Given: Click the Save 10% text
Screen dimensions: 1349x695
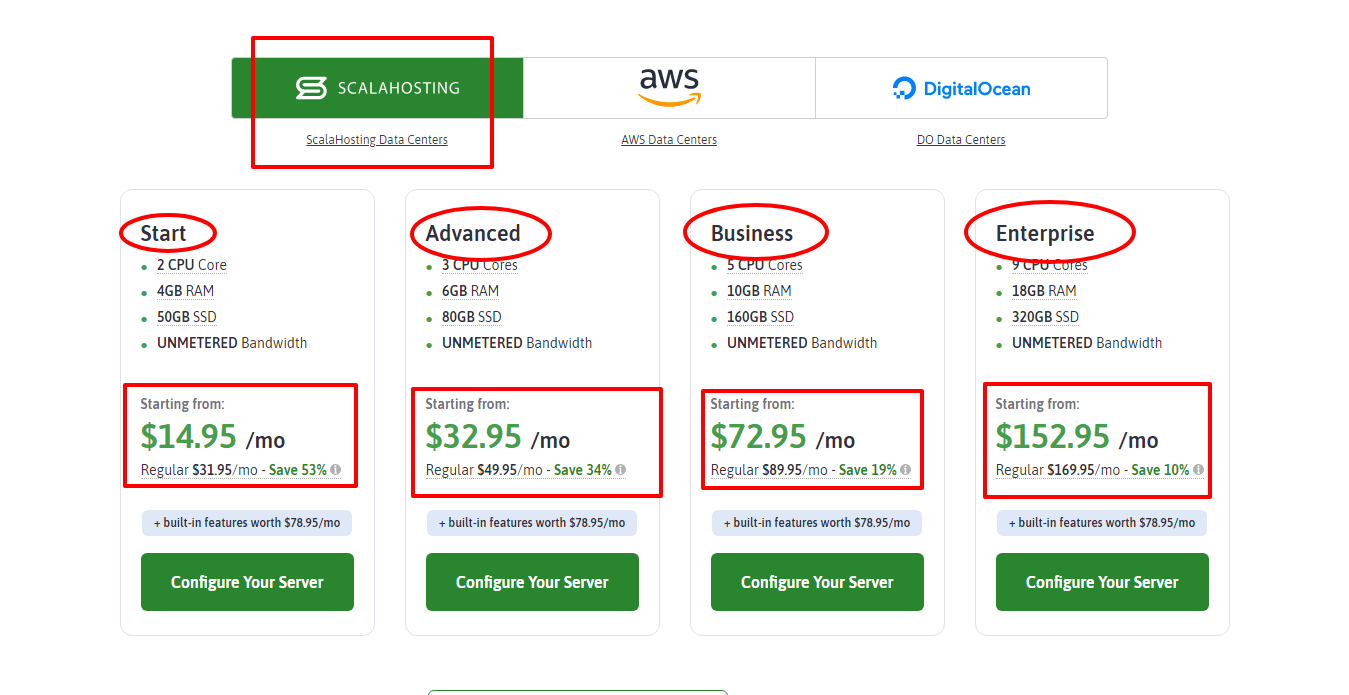Looking at the screenshot, I should [x=1160, y=470].
